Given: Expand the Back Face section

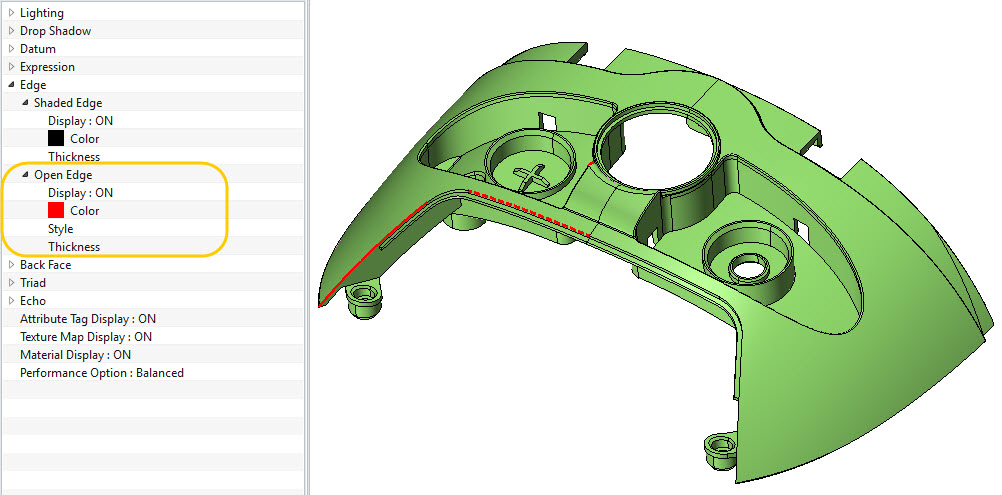Looking at the screenshot, I should pos(12,264).
